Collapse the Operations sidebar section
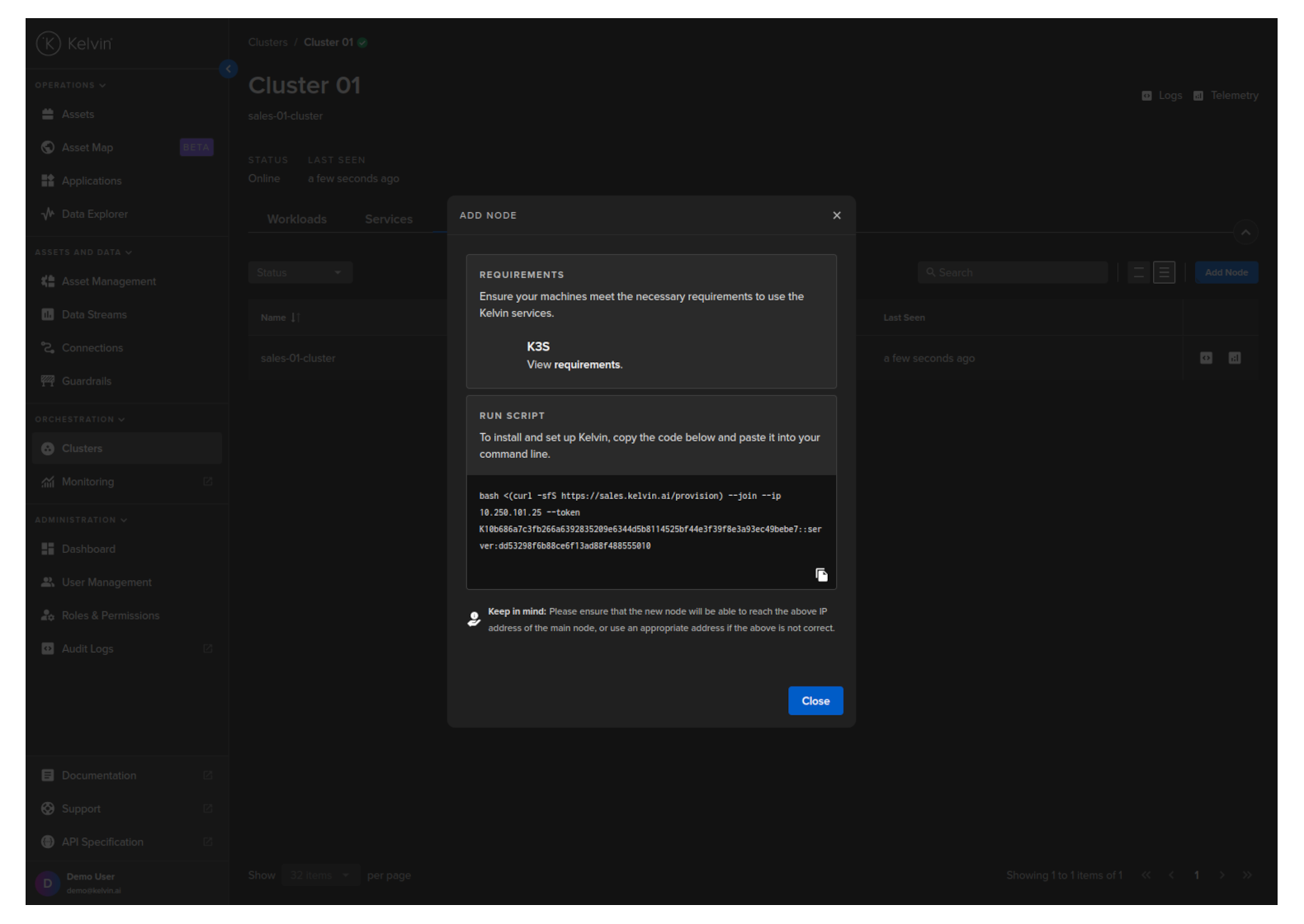 [70, 85]
